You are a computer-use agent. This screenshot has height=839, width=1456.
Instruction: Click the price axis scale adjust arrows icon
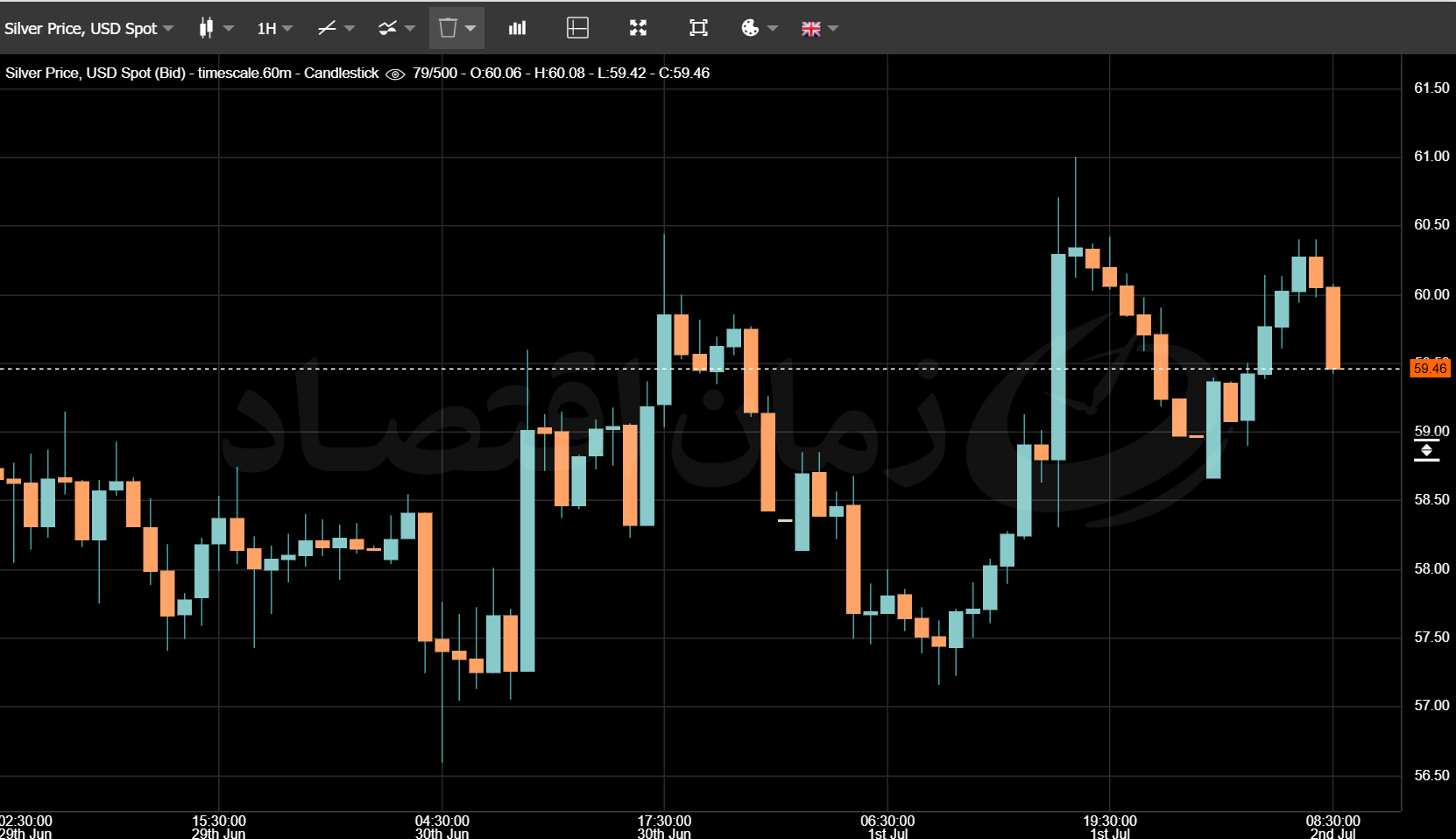tap(1427, 451)
